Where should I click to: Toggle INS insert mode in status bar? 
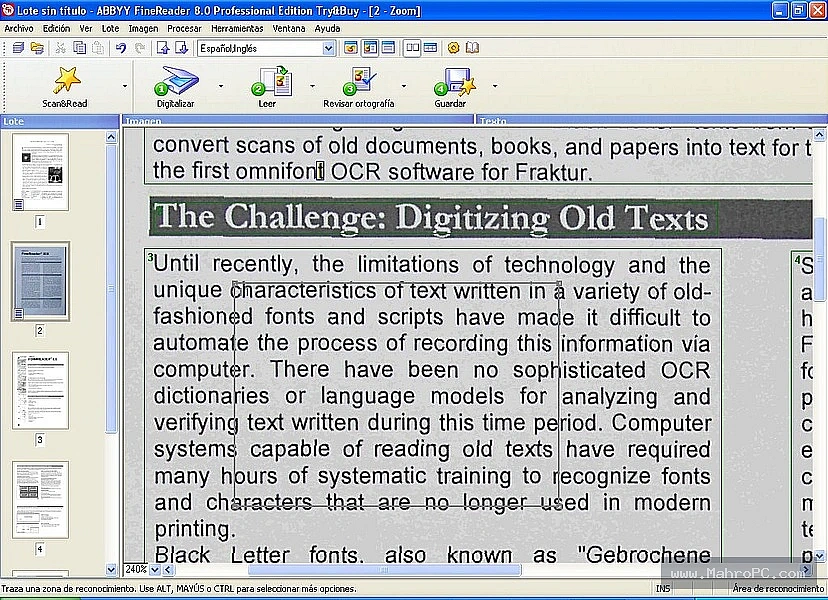pyautogui.click(x=663, y=588)
